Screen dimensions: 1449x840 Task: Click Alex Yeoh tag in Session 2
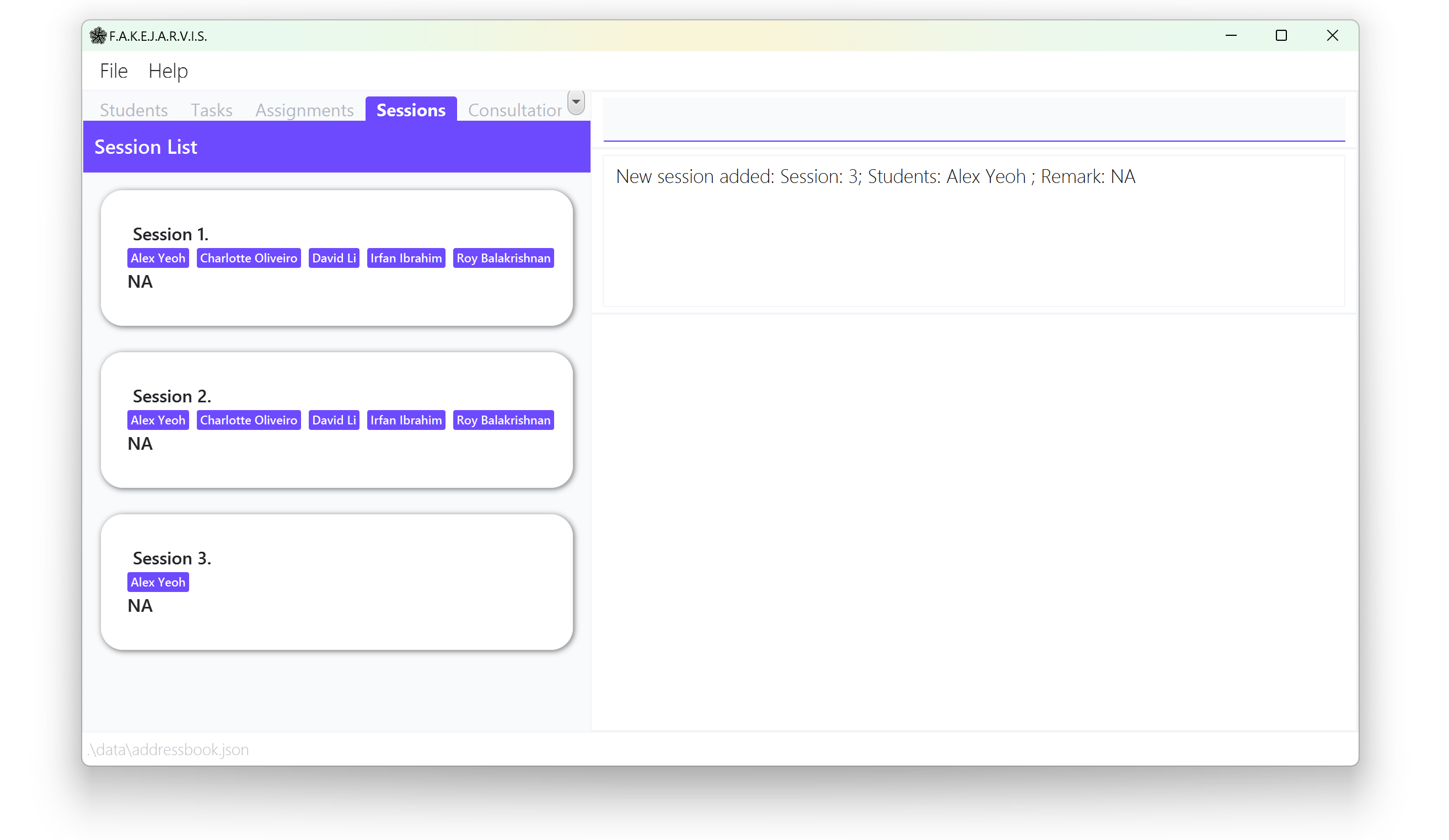point(158,421)
